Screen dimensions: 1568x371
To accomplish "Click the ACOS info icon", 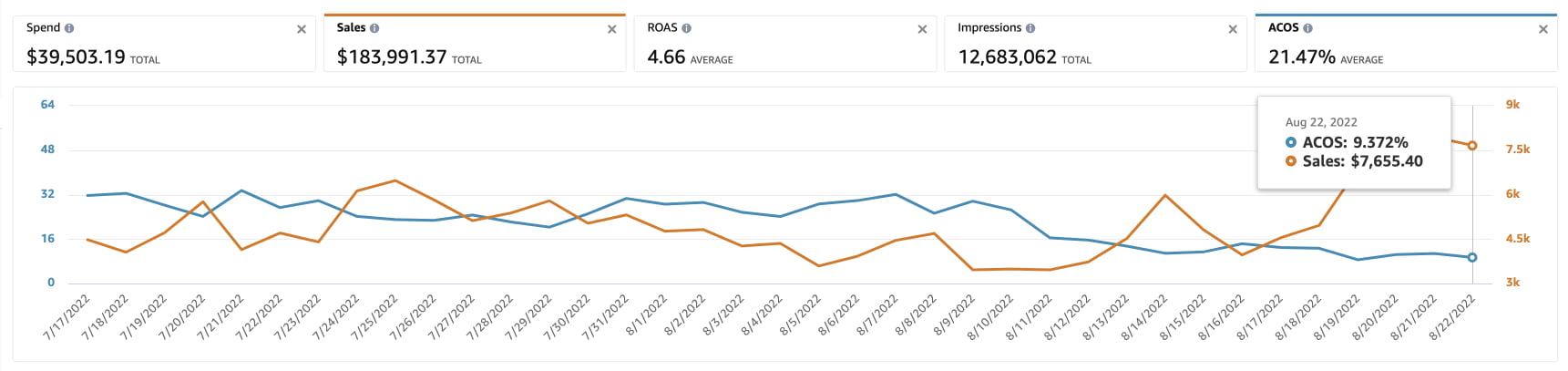I will [x=1307, y=28].
